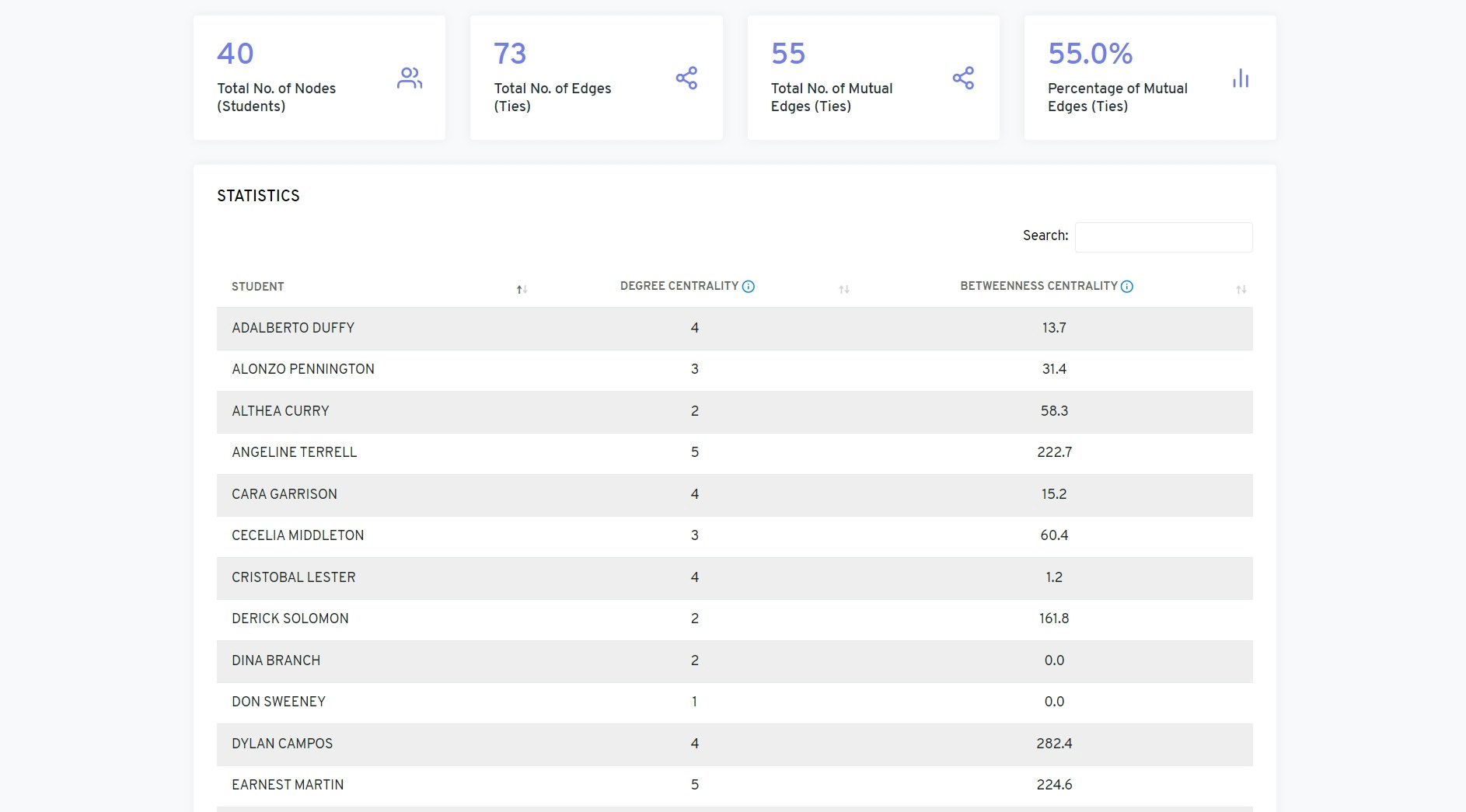Open the row for Angeline Terrell

coord(294,452)
